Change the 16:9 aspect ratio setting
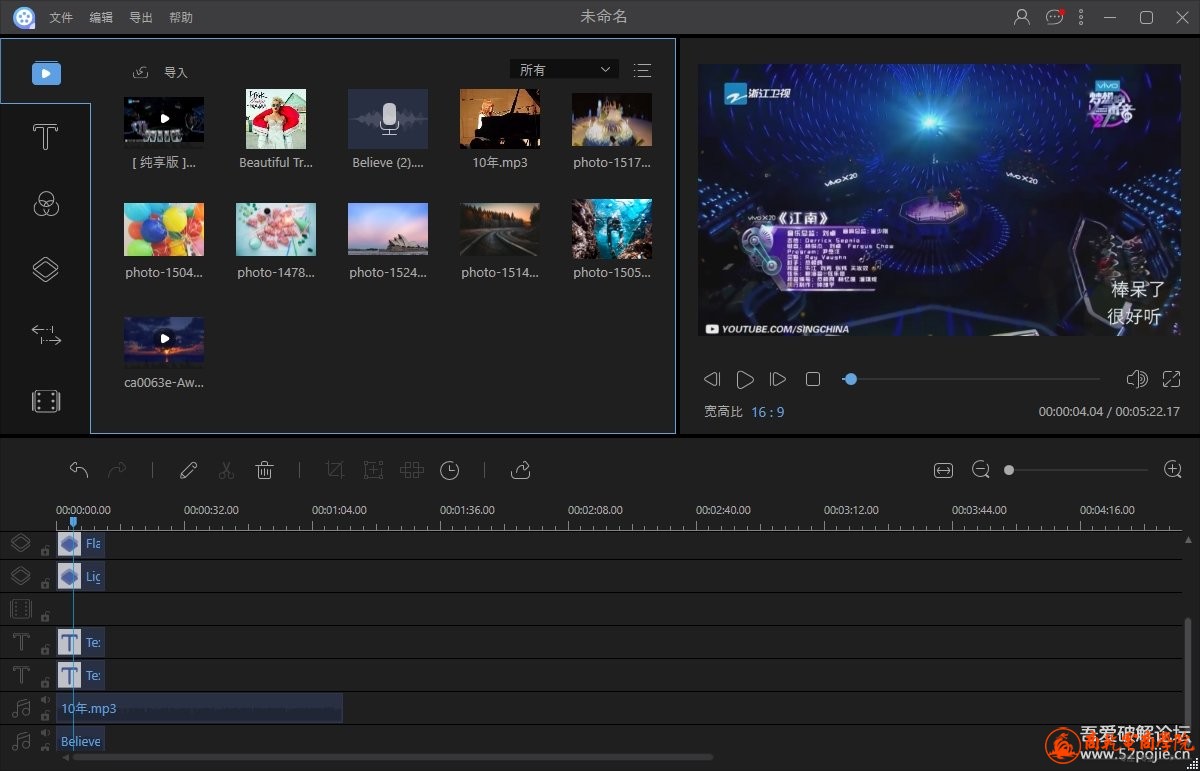Image resolution: width=1200 pixels, height=771 pixels. tap(767, 412)
